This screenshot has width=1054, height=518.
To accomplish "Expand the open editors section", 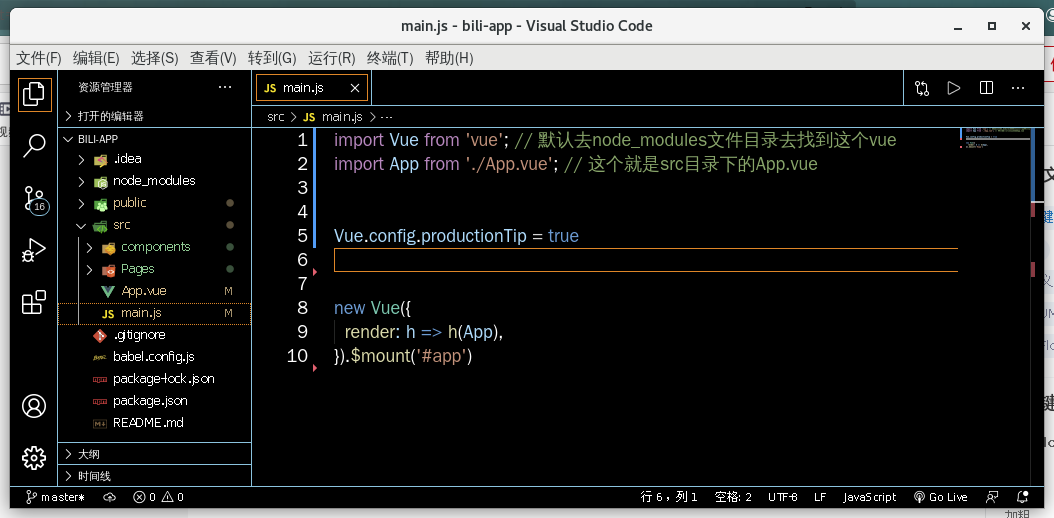I will click(x=155, y=116).
